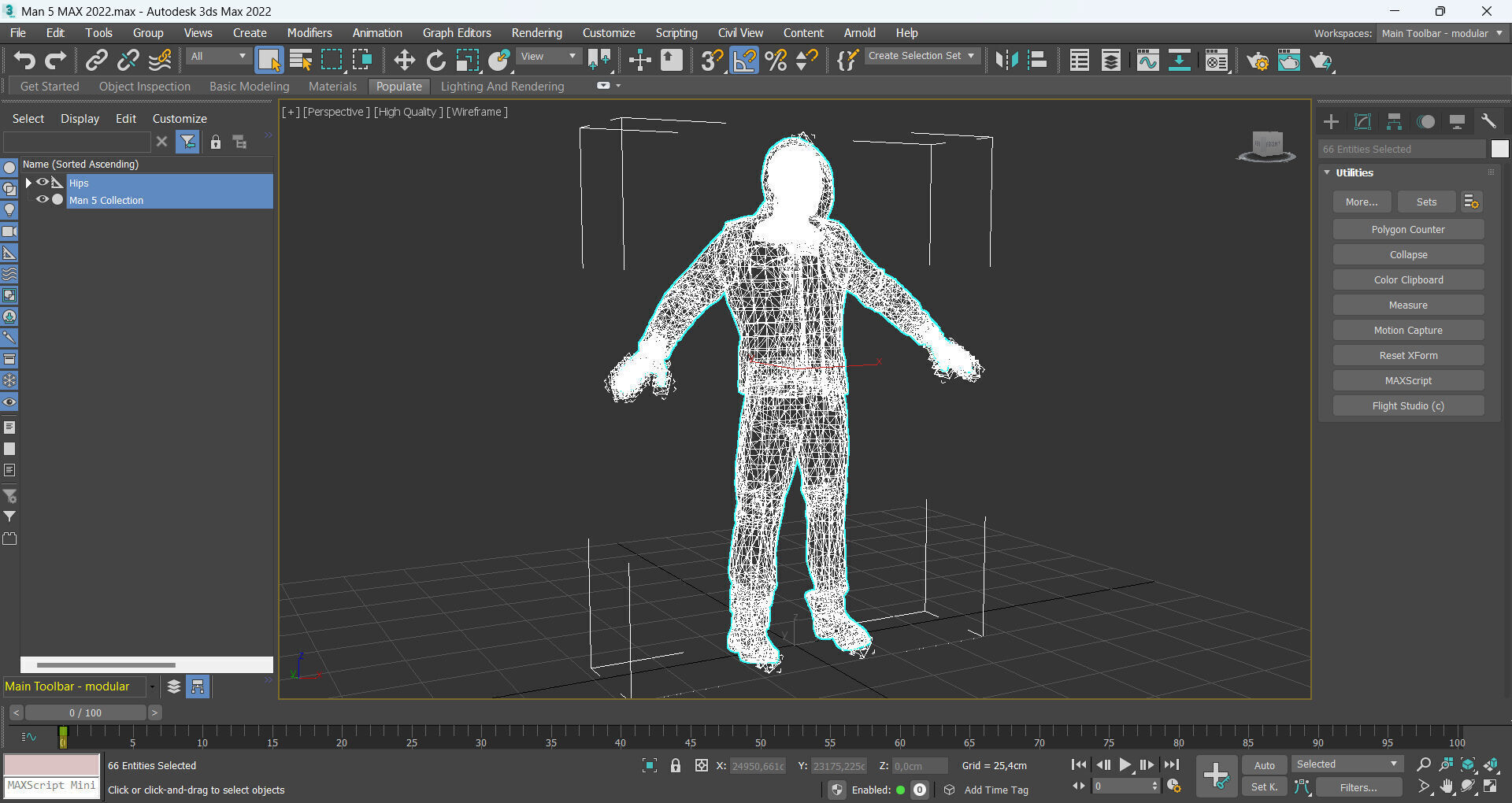Click the time slider 0 / 100 handle

(x=85, y=712)
